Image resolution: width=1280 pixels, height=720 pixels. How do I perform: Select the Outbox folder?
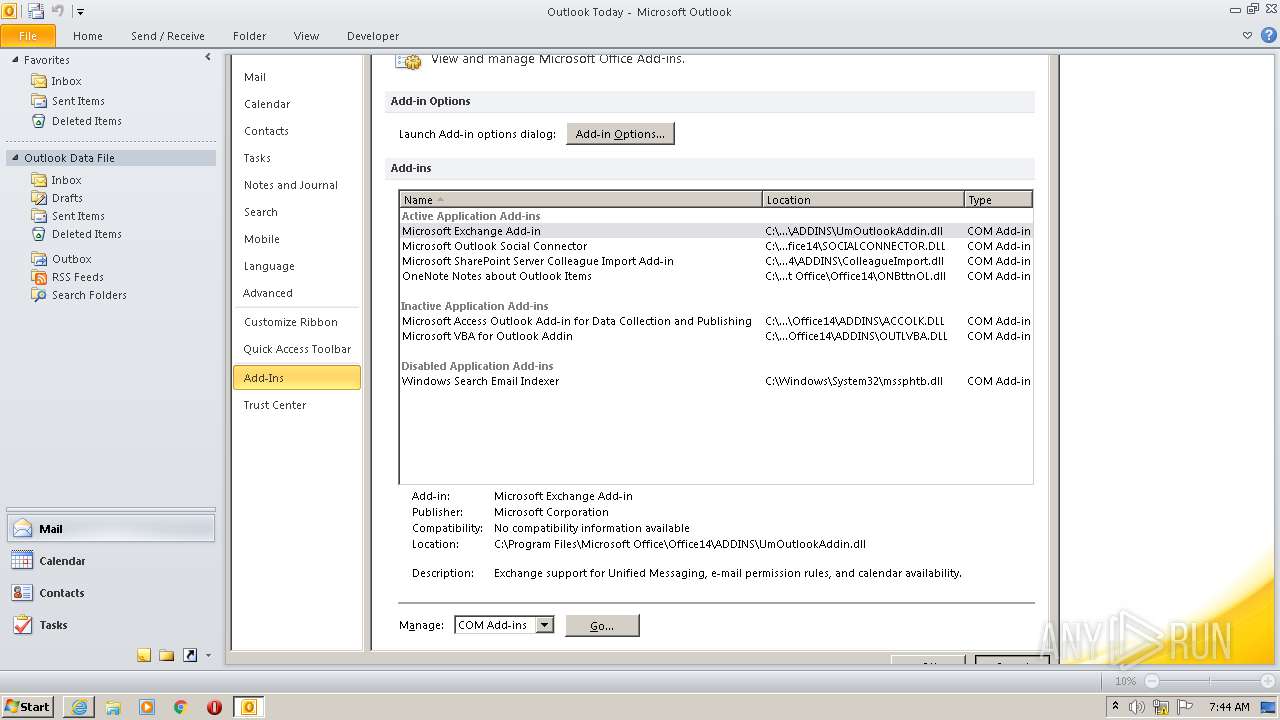click(71, 259)
